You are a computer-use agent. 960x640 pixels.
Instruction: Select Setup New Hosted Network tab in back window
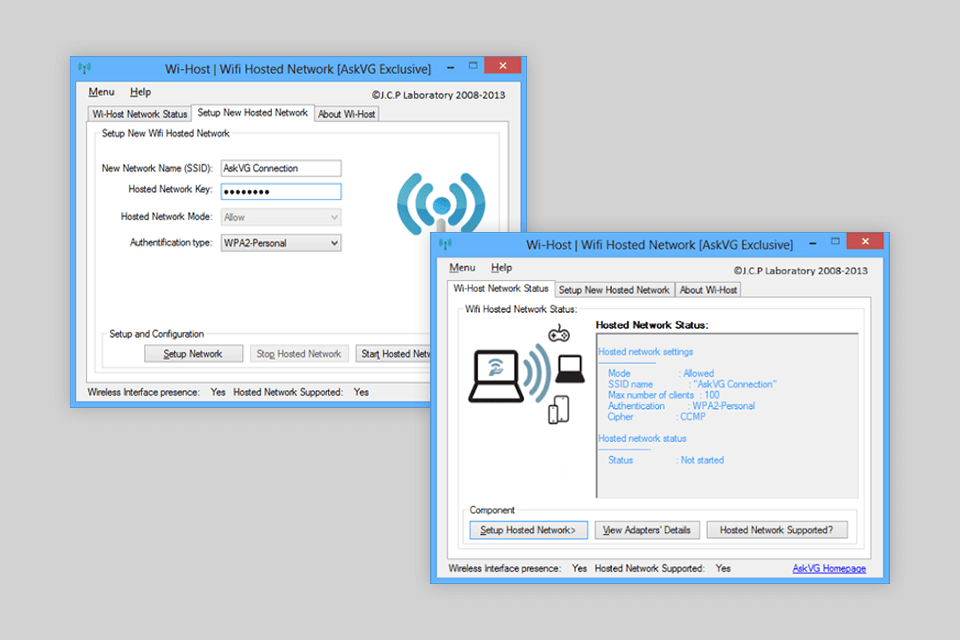252,113
